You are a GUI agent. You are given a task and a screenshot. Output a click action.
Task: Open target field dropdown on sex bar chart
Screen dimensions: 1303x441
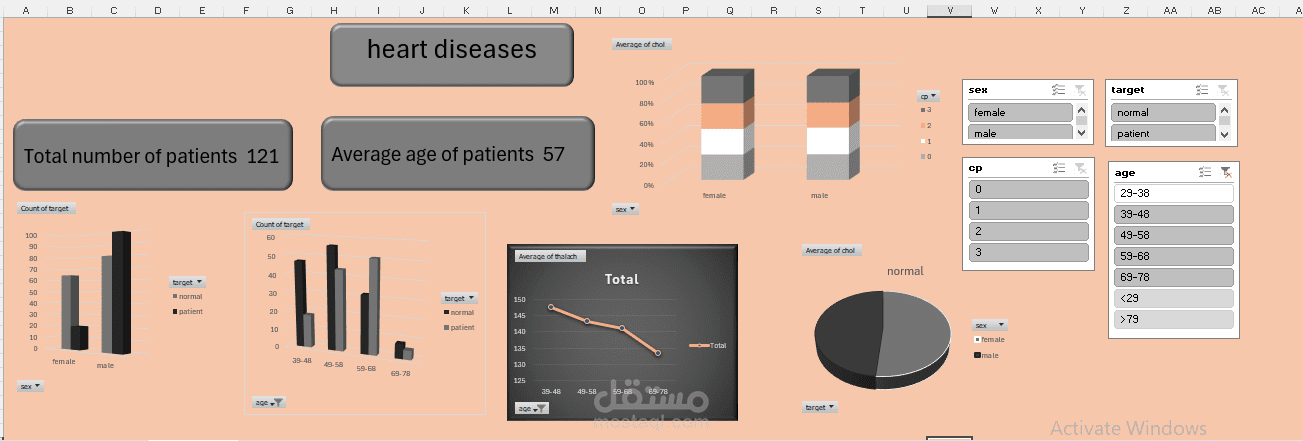(x=187, y=282)
